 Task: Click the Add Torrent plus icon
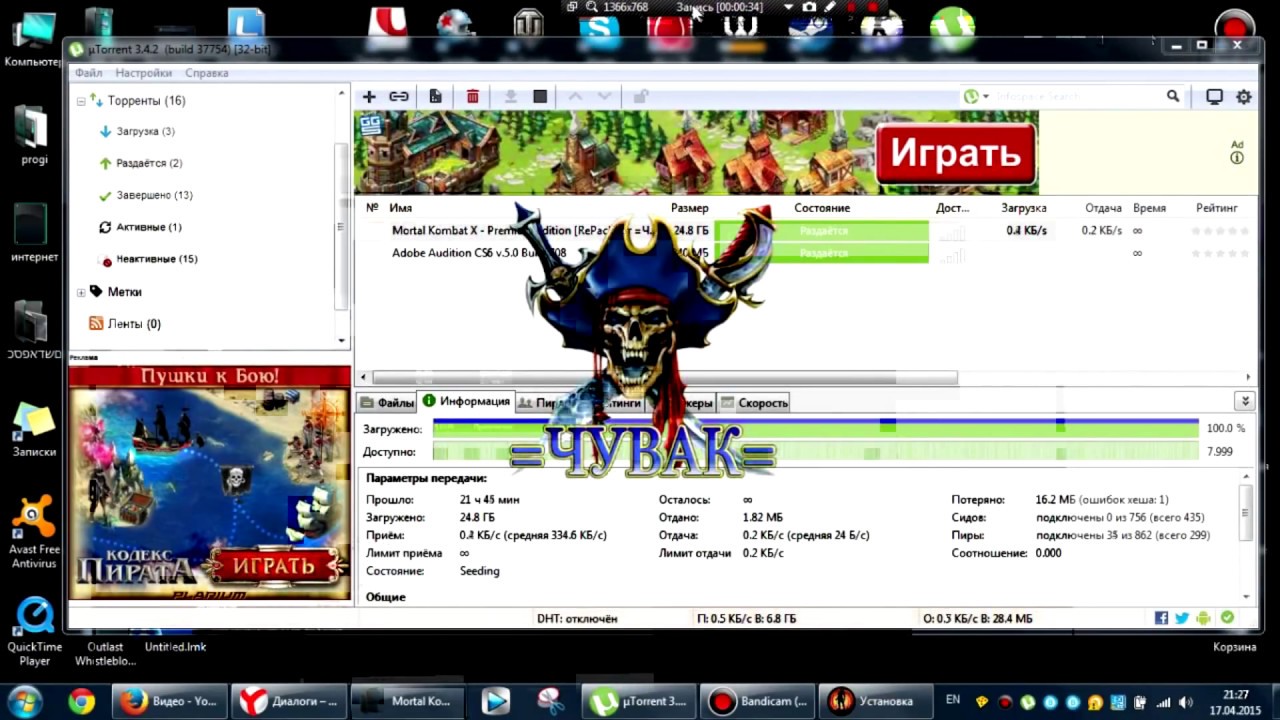point(369,96)
